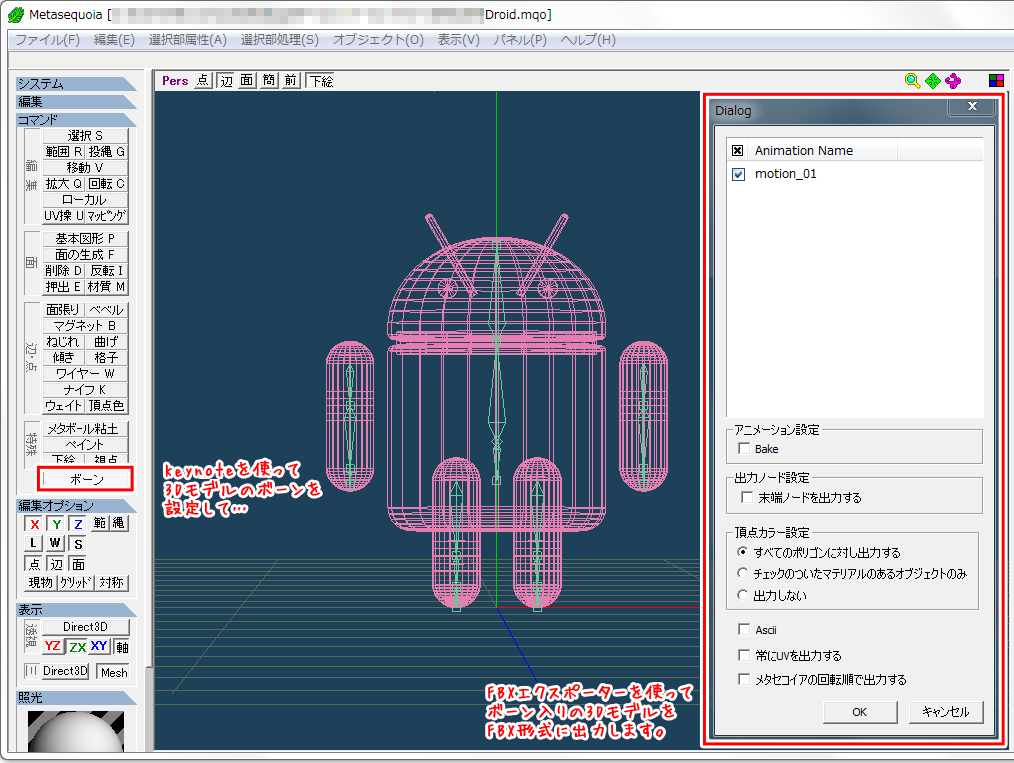Screen dimensions: 1014x763
Task: Switch to the ZX view plane
Action: point(78,646)
